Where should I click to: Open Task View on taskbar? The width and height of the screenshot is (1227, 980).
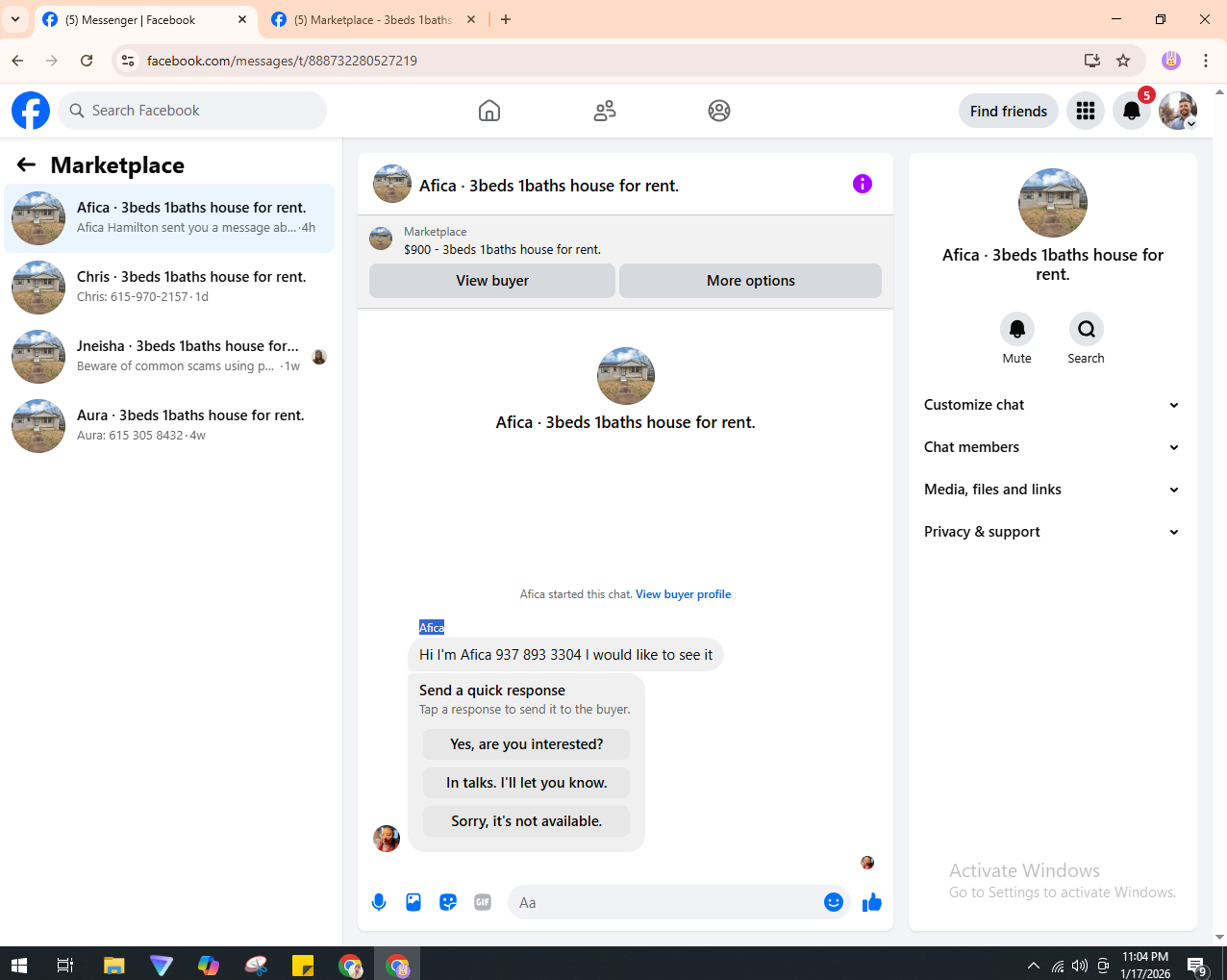(x=65, y=965)
